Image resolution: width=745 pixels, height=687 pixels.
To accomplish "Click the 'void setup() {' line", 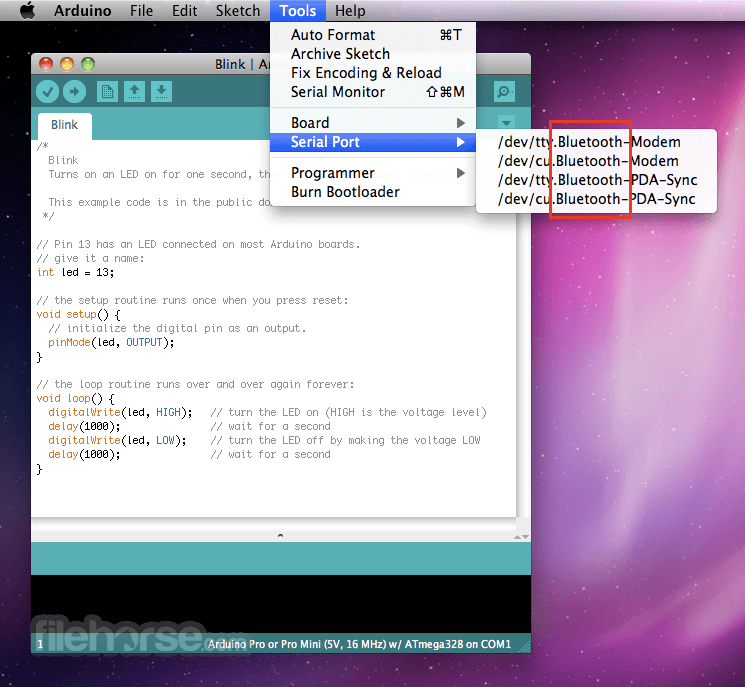I will [78, 315].
